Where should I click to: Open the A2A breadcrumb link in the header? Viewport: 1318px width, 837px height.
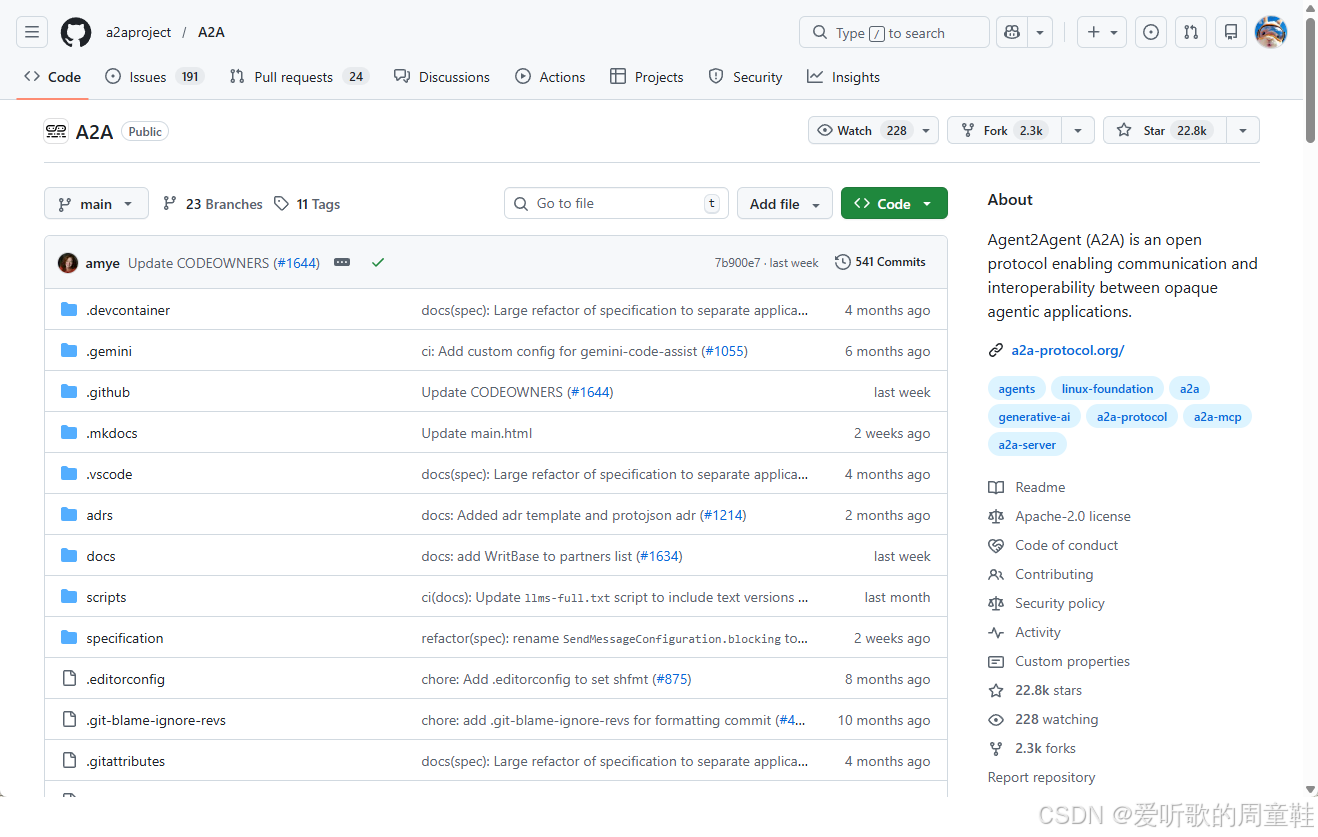pyautogui.click(x=211, y=32)
